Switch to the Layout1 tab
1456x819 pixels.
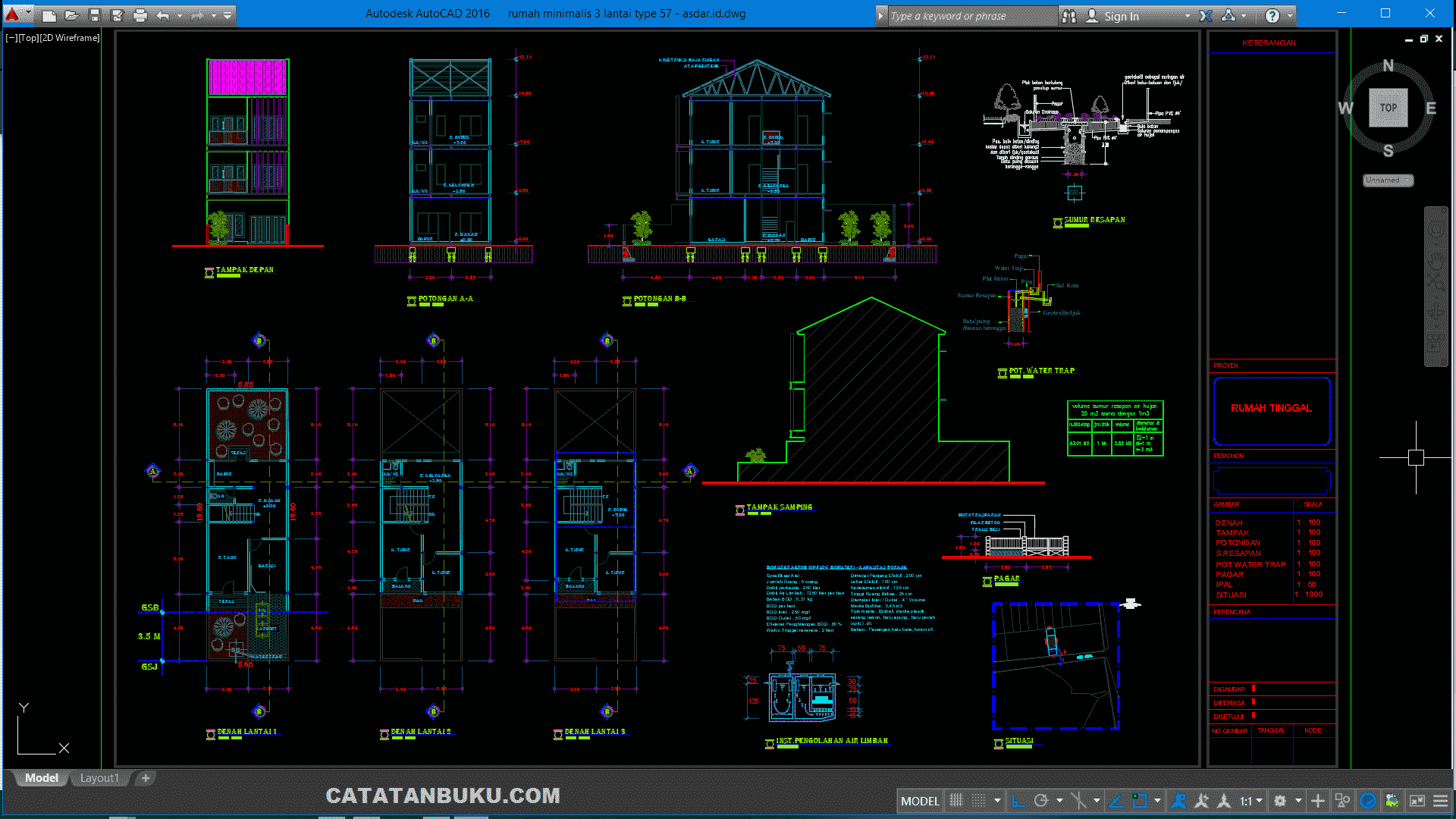coord(99,778)
